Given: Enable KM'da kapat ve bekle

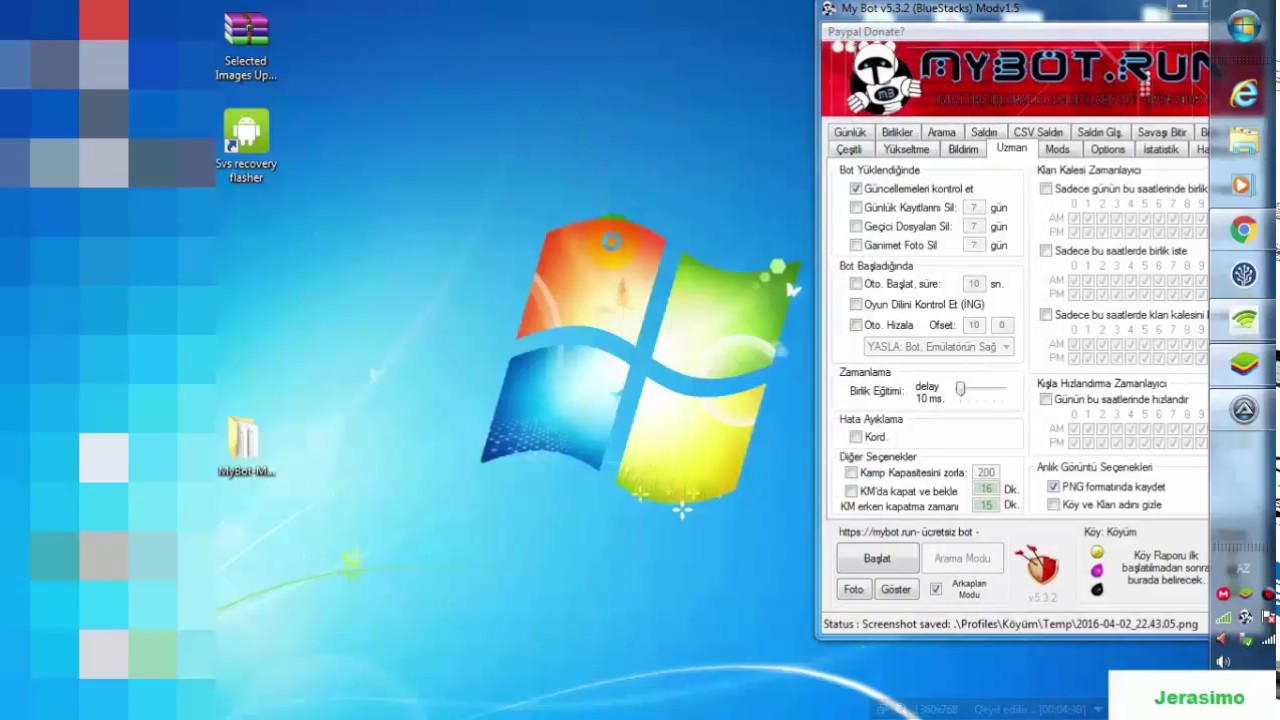Looking at the screenshot, I should pyautogui.click(x=851, y=491).
